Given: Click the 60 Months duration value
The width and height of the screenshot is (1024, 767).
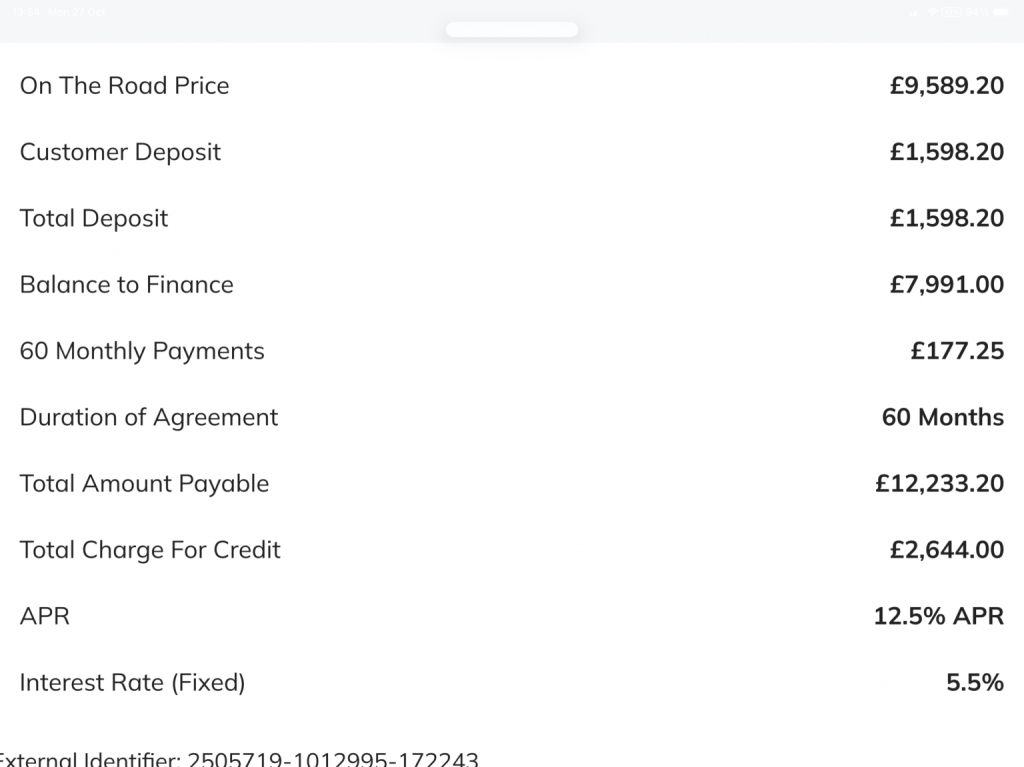Looking at the screenshot, I should point(942,417).
